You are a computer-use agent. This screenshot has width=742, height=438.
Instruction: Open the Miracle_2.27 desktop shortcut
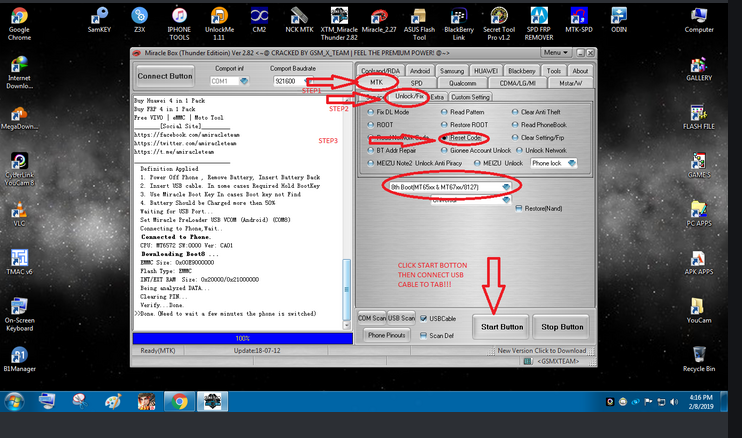tap(379, 20)
